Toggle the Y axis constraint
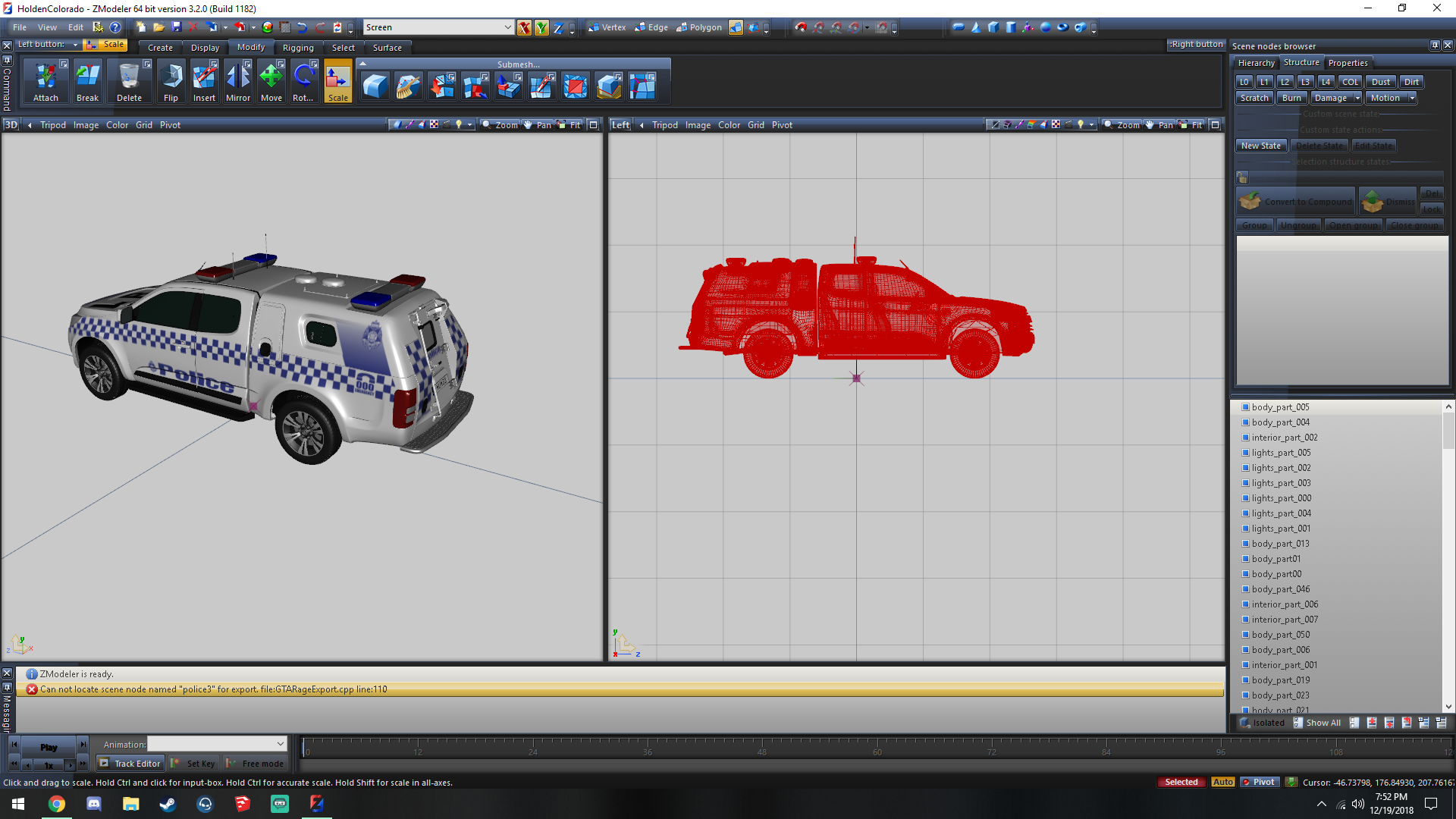This screenshot has width=1456, height=819. point(541,28)
